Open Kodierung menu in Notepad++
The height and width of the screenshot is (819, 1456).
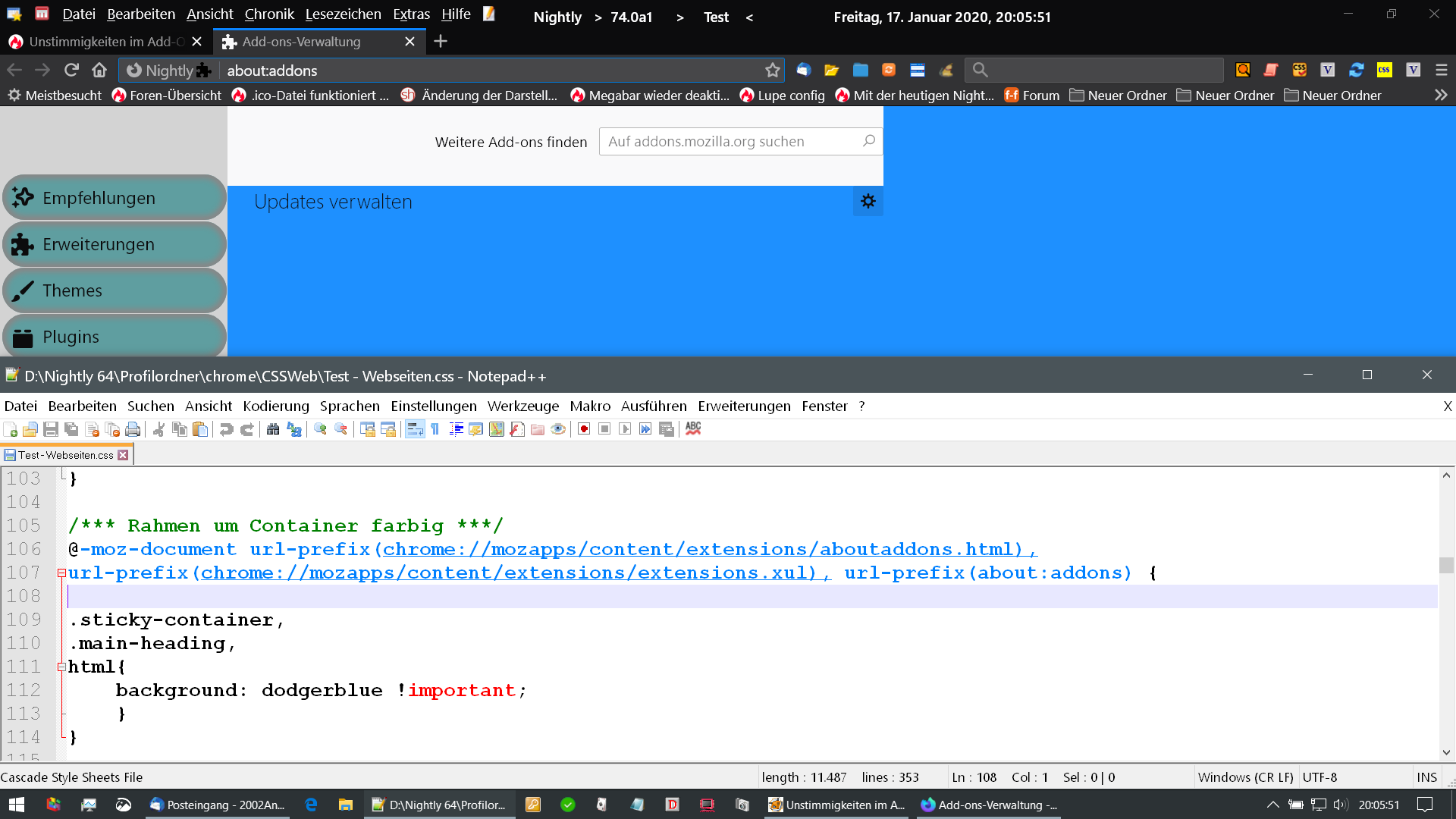[276, 406]
